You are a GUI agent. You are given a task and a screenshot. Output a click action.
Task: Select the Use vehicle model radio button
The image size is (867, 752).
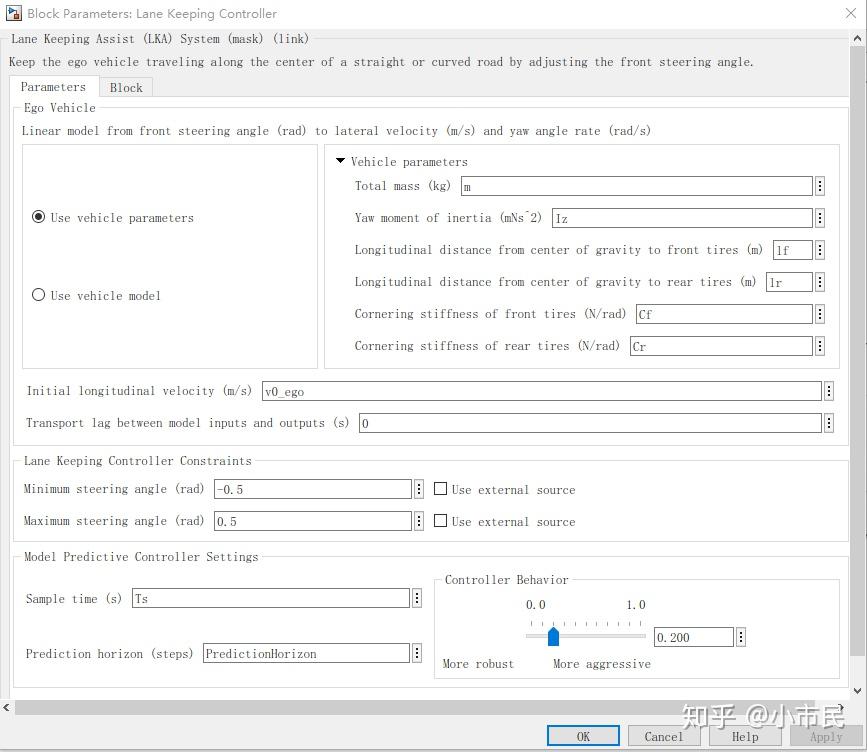click(x=38, y=295)
